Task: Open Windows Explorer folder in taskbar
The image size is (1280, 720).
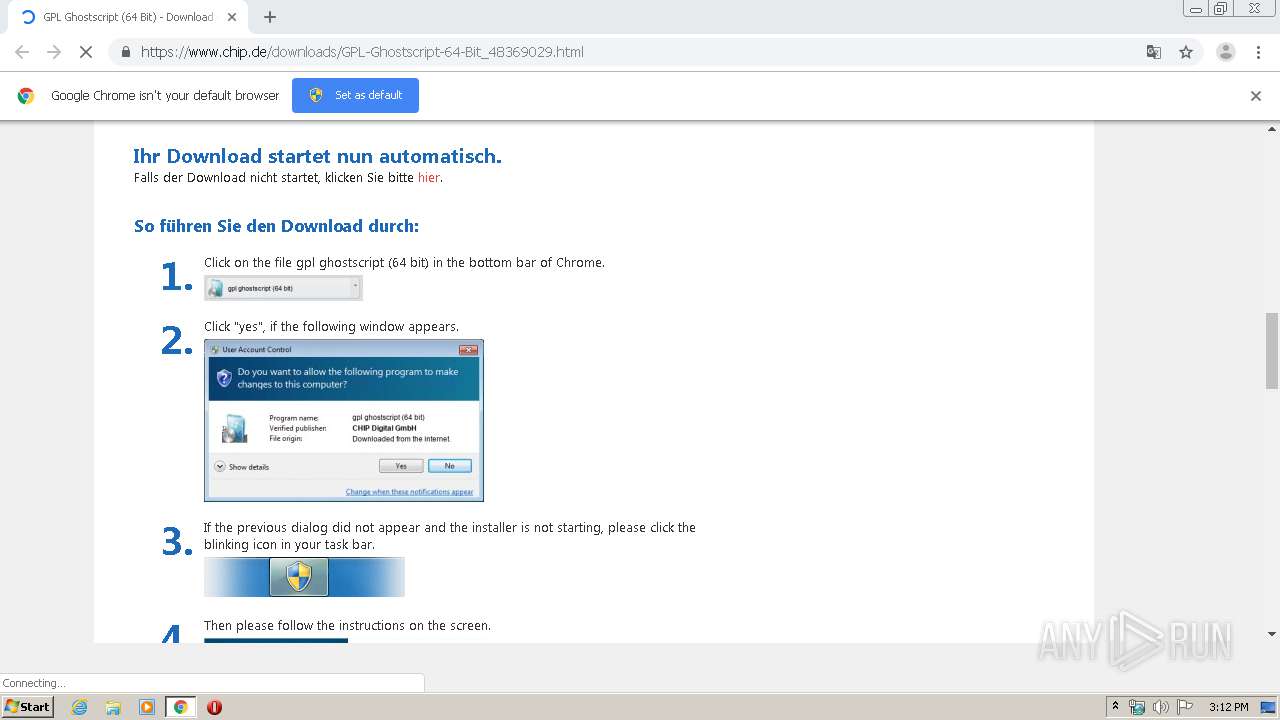Action: pos(113,707)
